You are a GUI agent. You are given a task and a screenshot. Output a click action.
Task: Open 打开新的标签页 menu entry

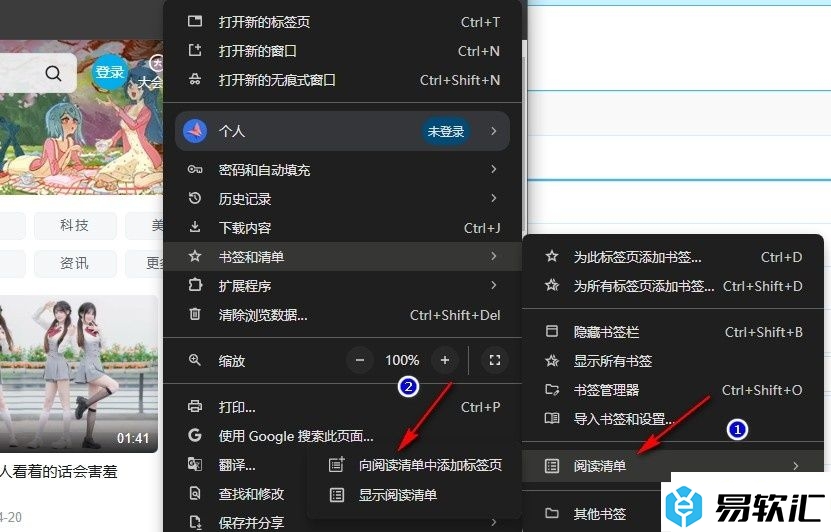[x=342, y=22]
